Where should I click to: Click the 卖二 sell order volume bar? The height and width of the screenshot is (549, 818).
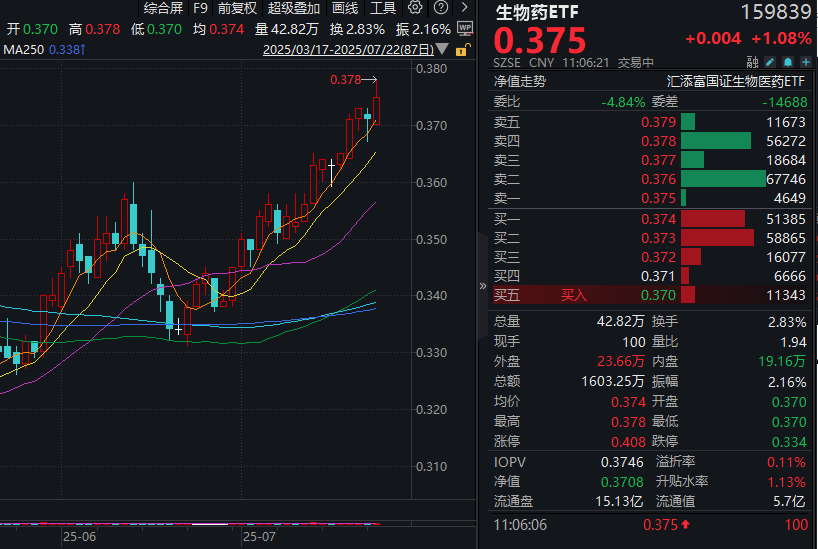(x=722, y=179)
